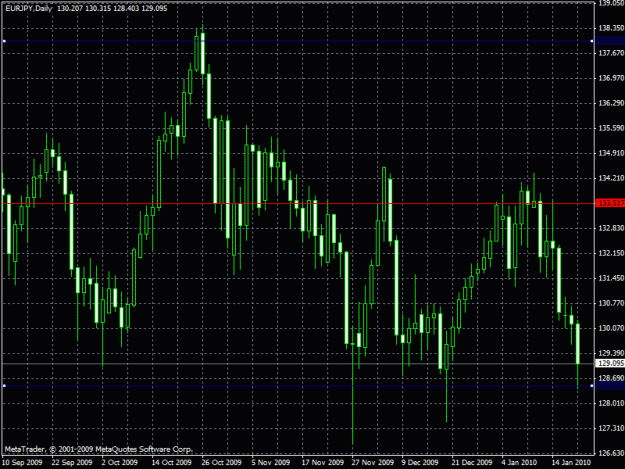This screenshot has width=625, height=469.
Task: Select the left handle of the lower blue line
Action: pos(4,386)
